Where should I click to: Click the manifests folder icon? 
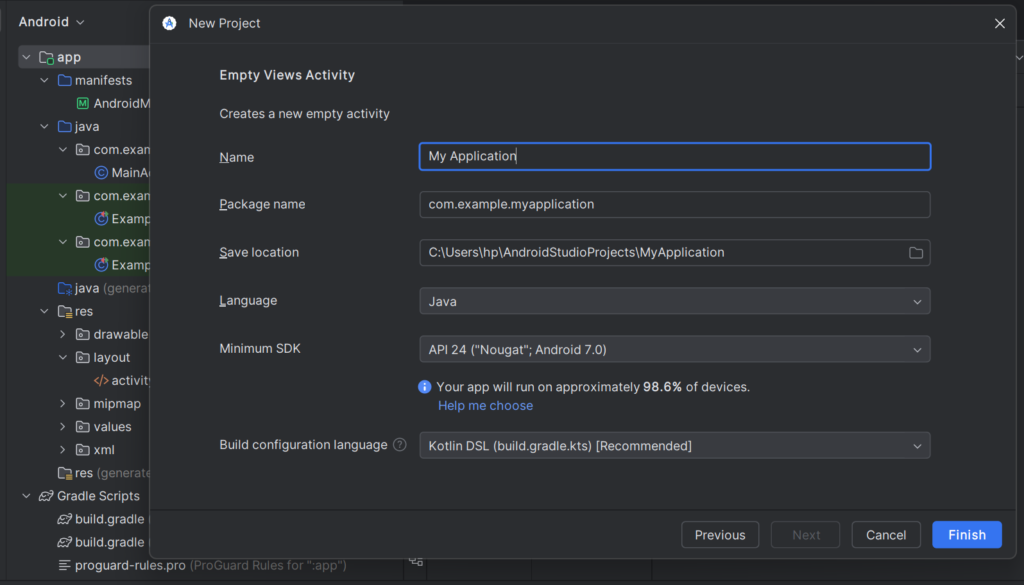(x=64, y=80)
